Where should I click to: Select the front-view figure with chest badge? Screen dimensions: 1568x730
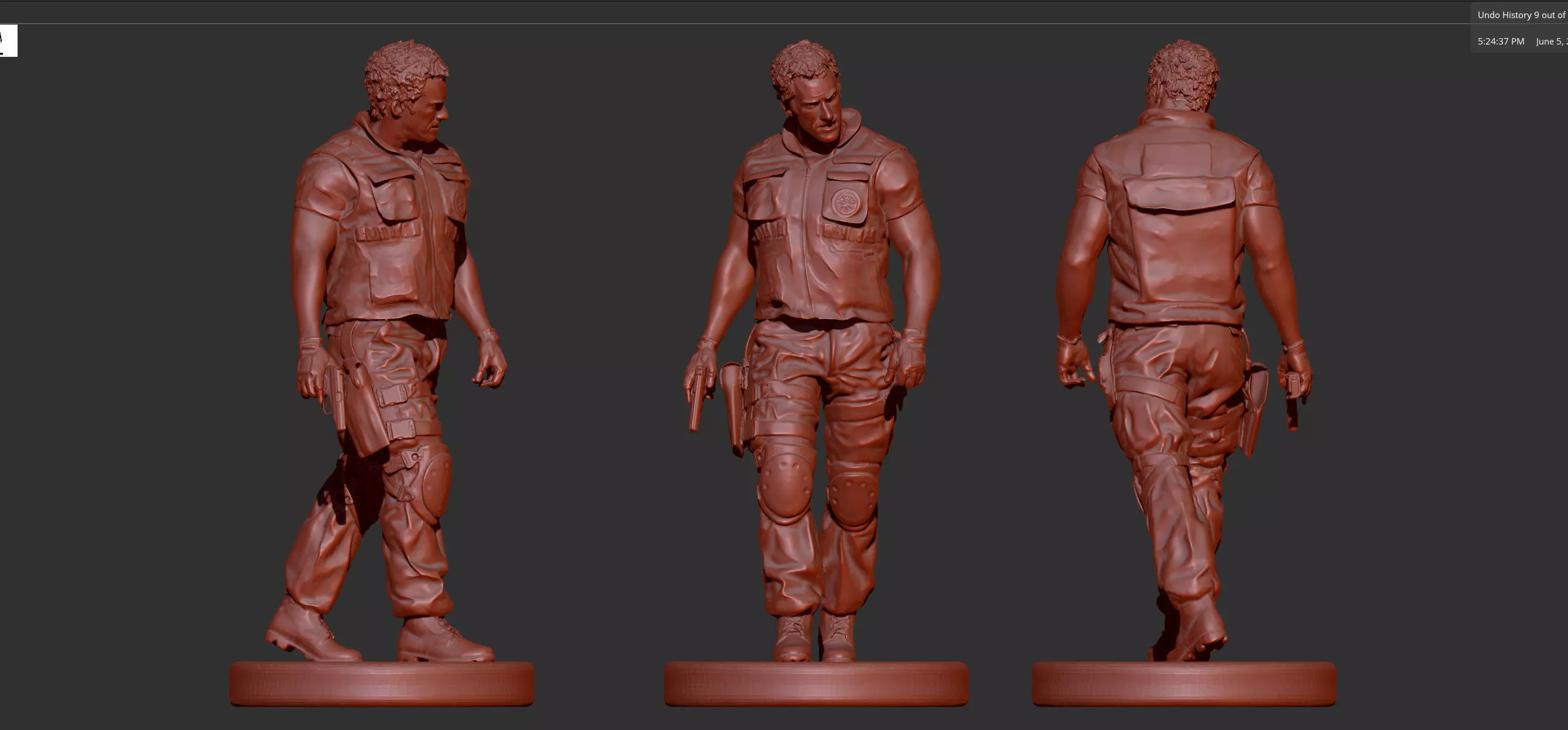point(816,373)
